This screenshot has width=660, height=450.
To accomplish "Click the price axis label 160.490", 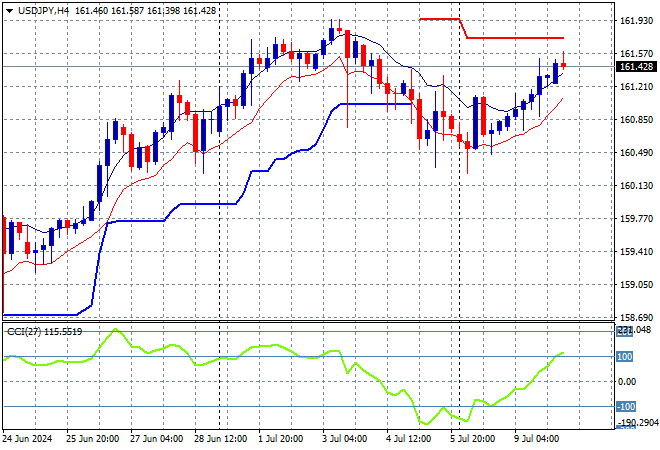I will point(636,152).
